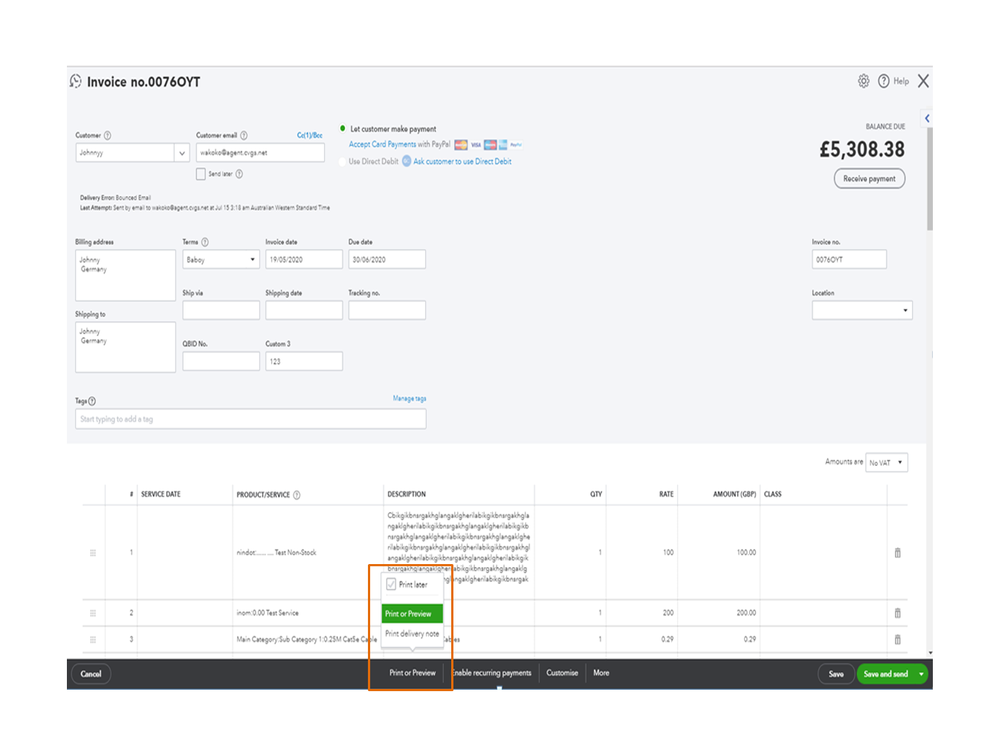This screenshot has height=749, width=999.
Task: Open Help question mark icon
Action: pyautogui.click(x=884, y=81)
